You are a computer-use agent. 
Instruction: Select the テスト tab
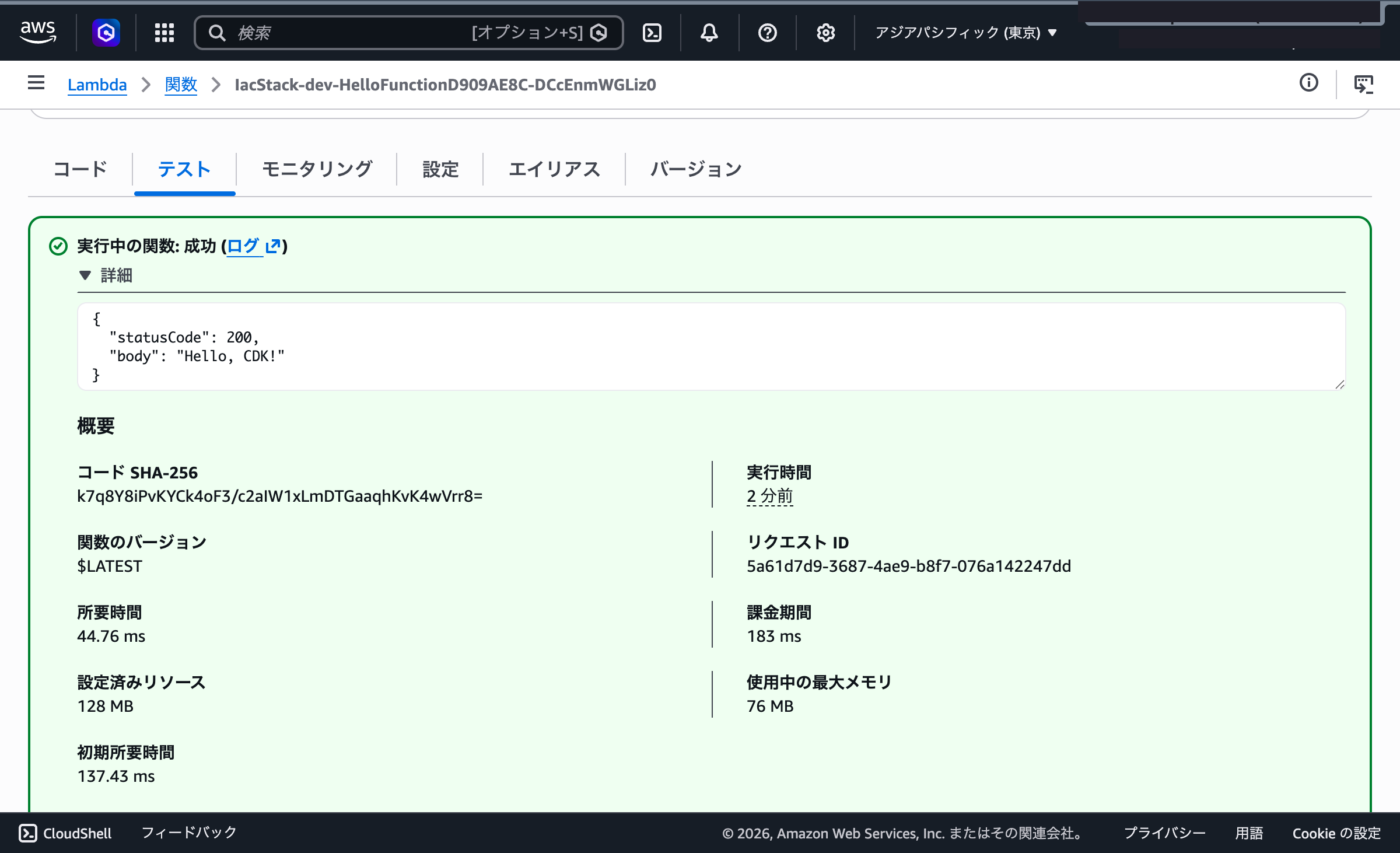pos(184,170)
